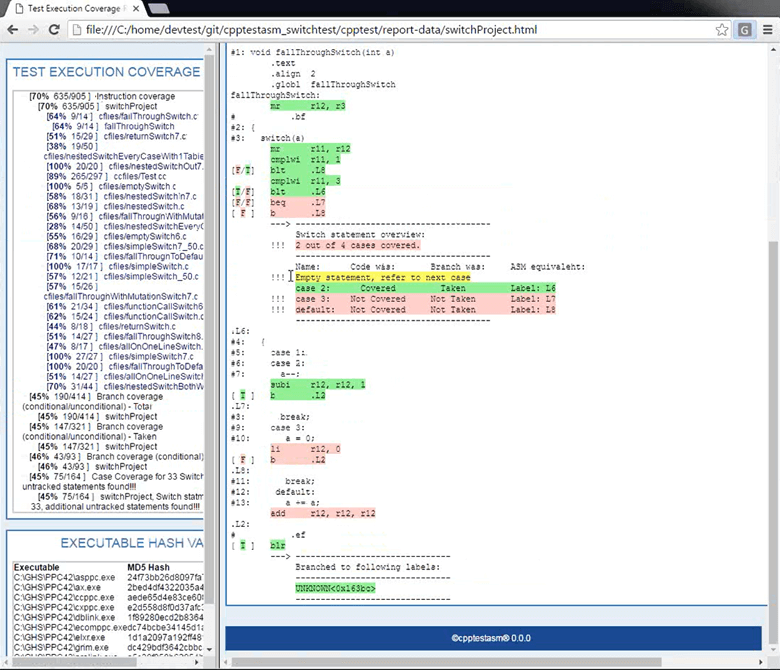
Task: Select Case Coverage for 33 Switch entry
Action: coord(112,481)
